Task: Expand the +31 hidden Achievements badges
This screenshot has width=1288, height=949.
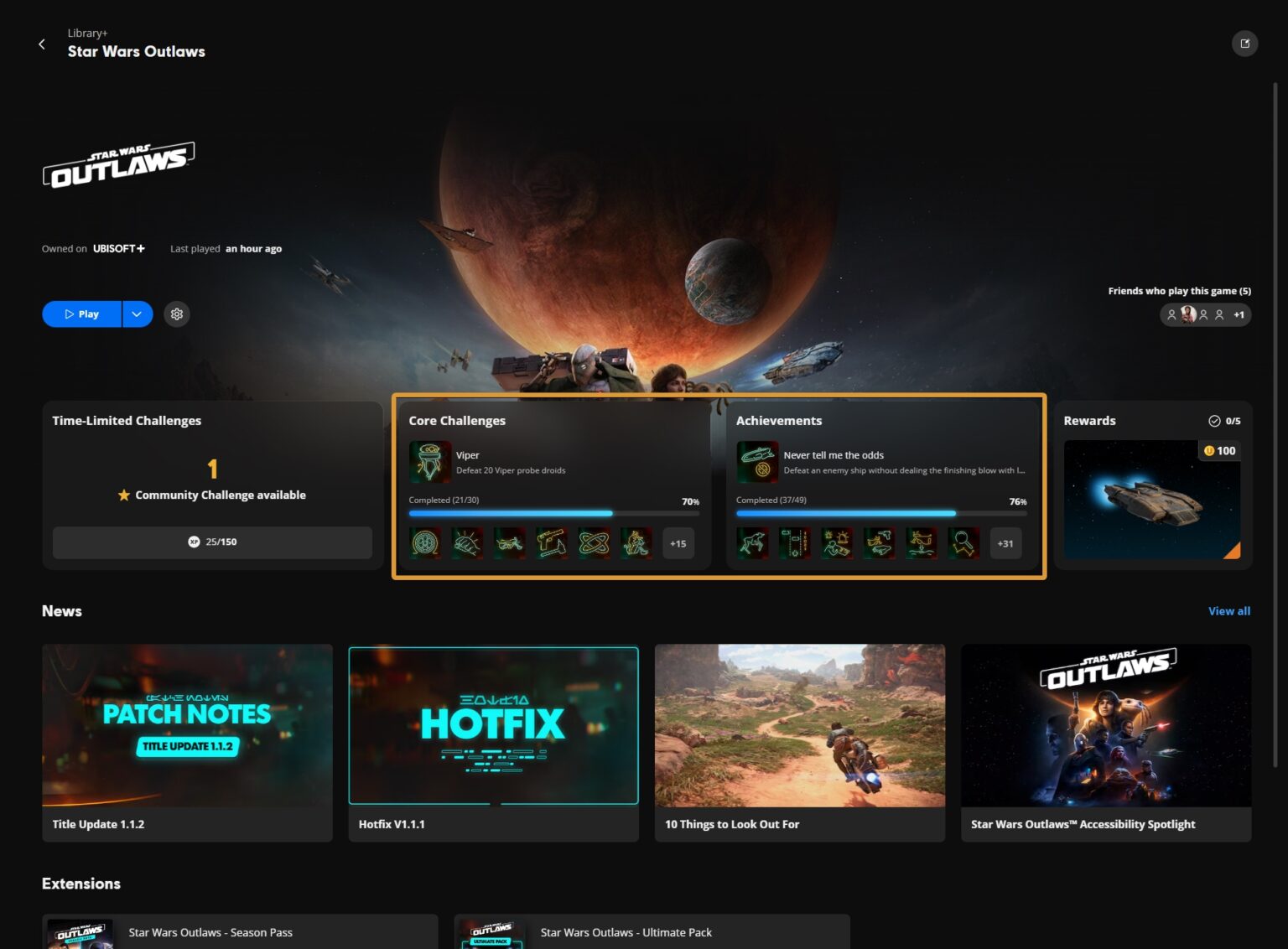Action: 1005,542
